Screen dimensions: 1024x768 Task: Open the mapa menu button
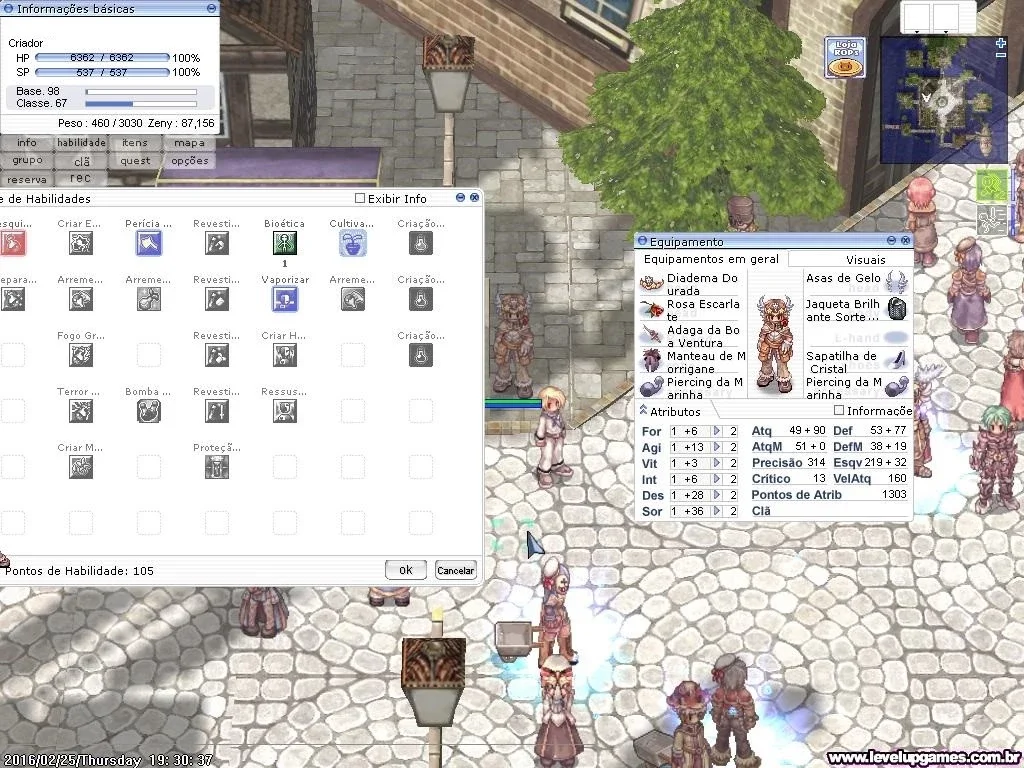[x=189, y=142]
